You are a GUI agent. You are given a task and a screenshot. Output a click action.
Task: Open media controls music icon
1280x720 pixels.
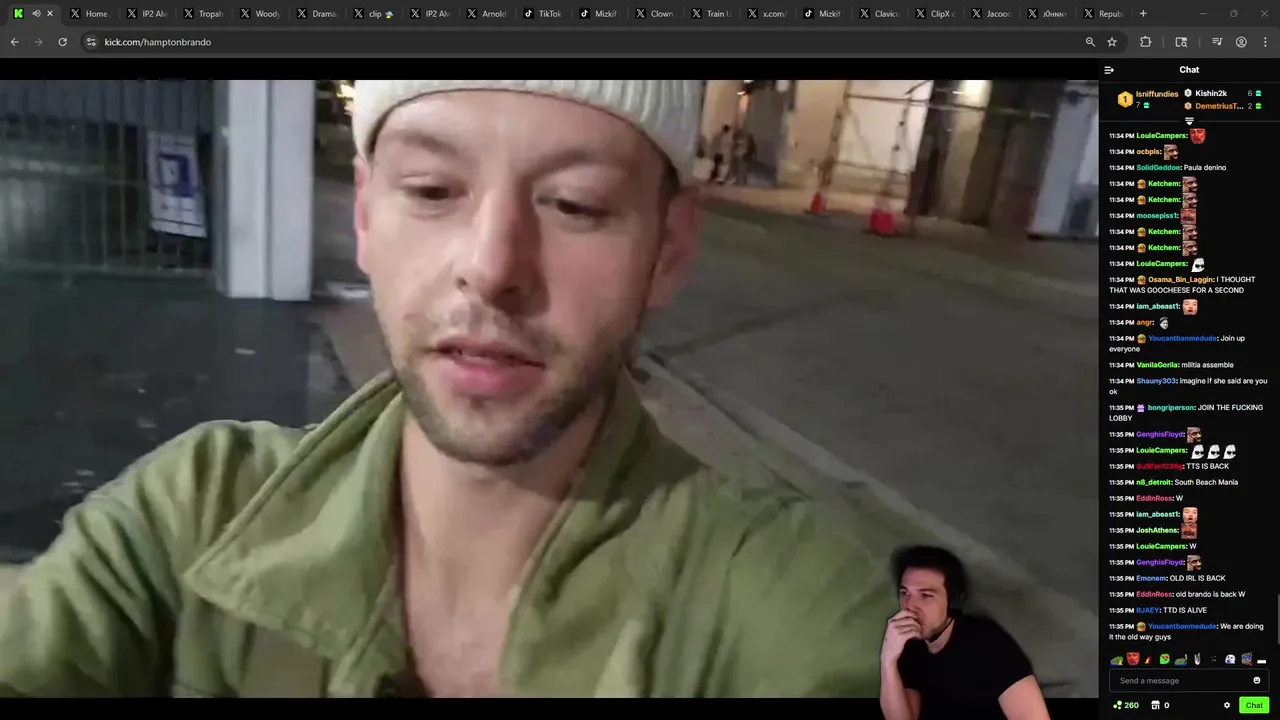coord(1217,42)
